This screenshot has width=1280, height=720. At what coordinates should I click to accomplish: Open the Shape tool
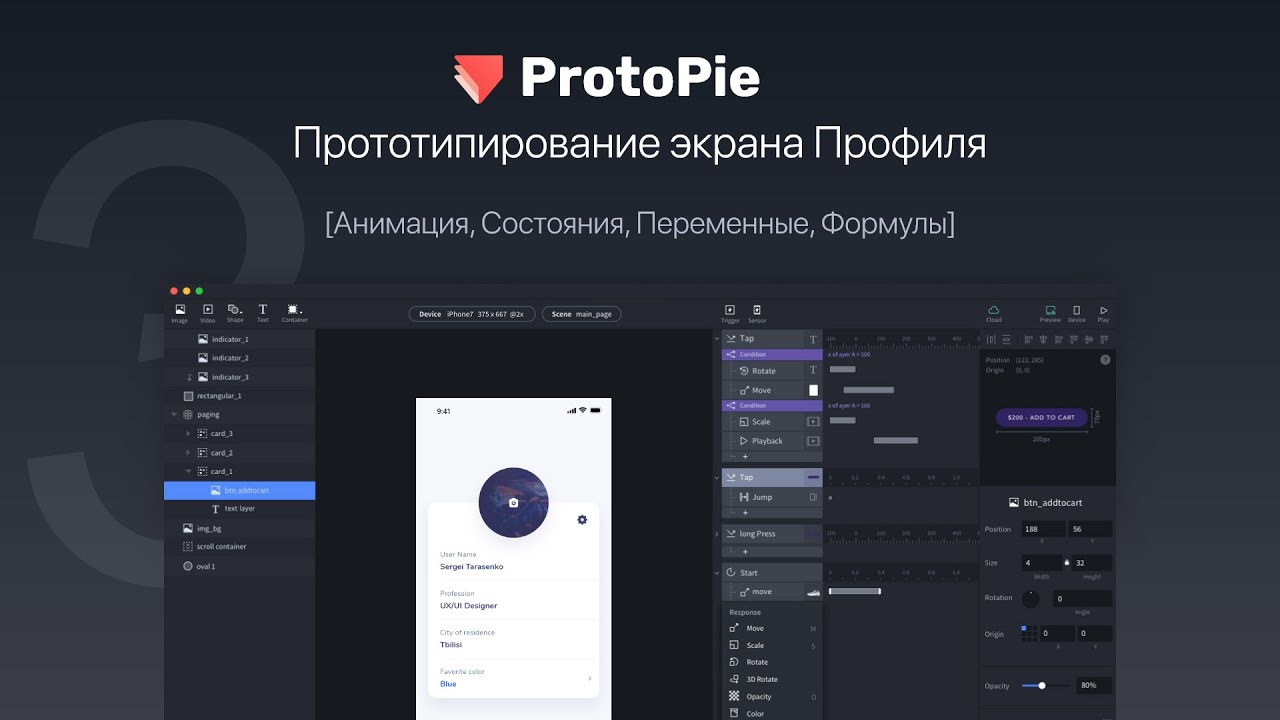click(x=235, y=313)
